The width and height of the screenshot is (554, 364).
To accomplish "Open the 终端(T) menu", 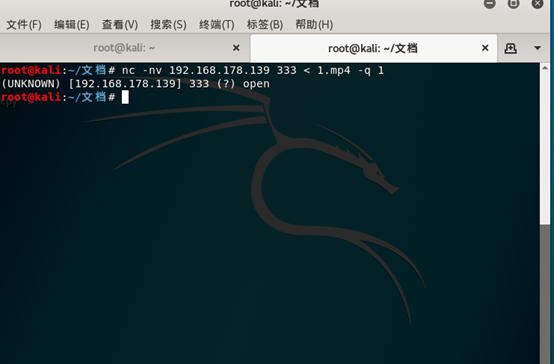I will pyautogui.click(x=217, y=25).
